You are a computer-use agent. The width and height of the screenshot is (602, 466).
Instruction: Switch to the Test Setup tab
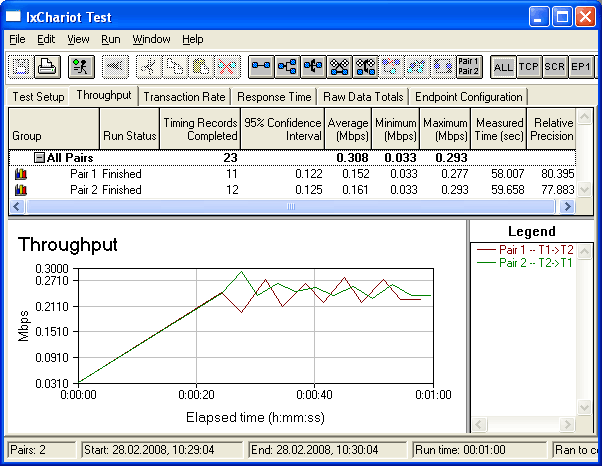[38, 97]
